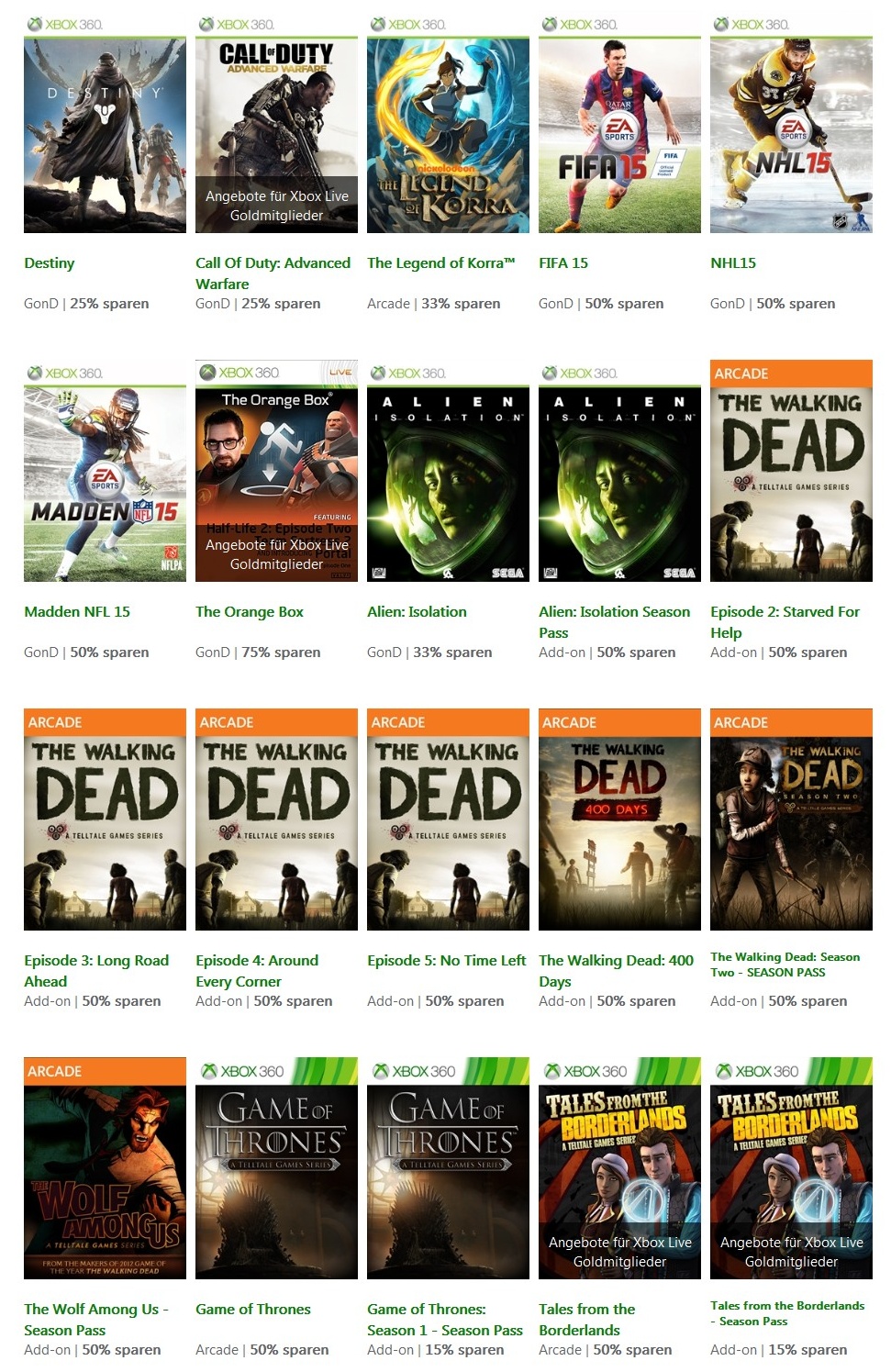Click The Wolf Among Us cover
The width and height of the screenshot is (891, 1372).
tap(105, 1168)
